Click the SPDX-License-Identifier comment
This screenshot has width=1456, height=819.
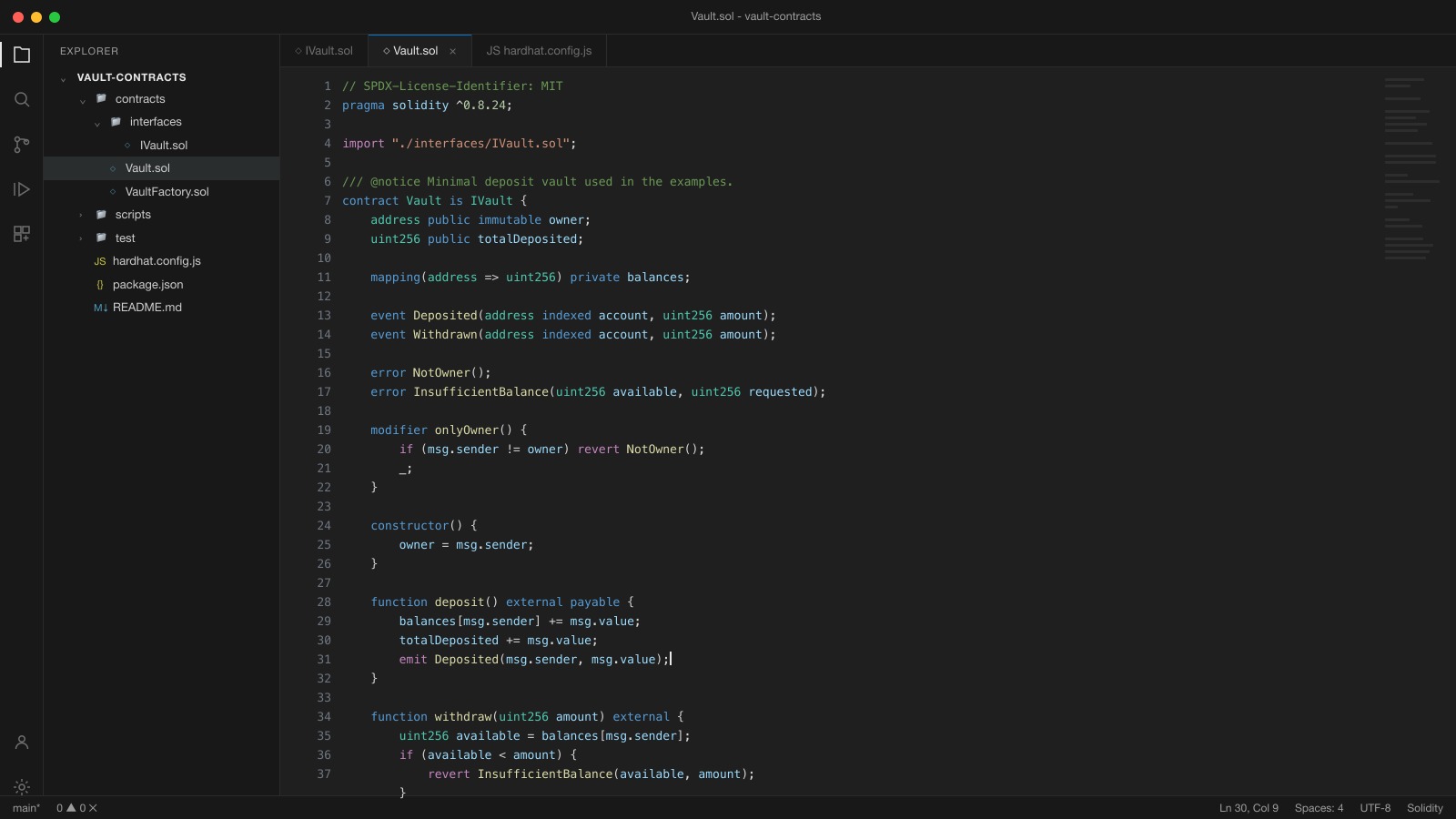pyautogui.click(x=452, y=86)
